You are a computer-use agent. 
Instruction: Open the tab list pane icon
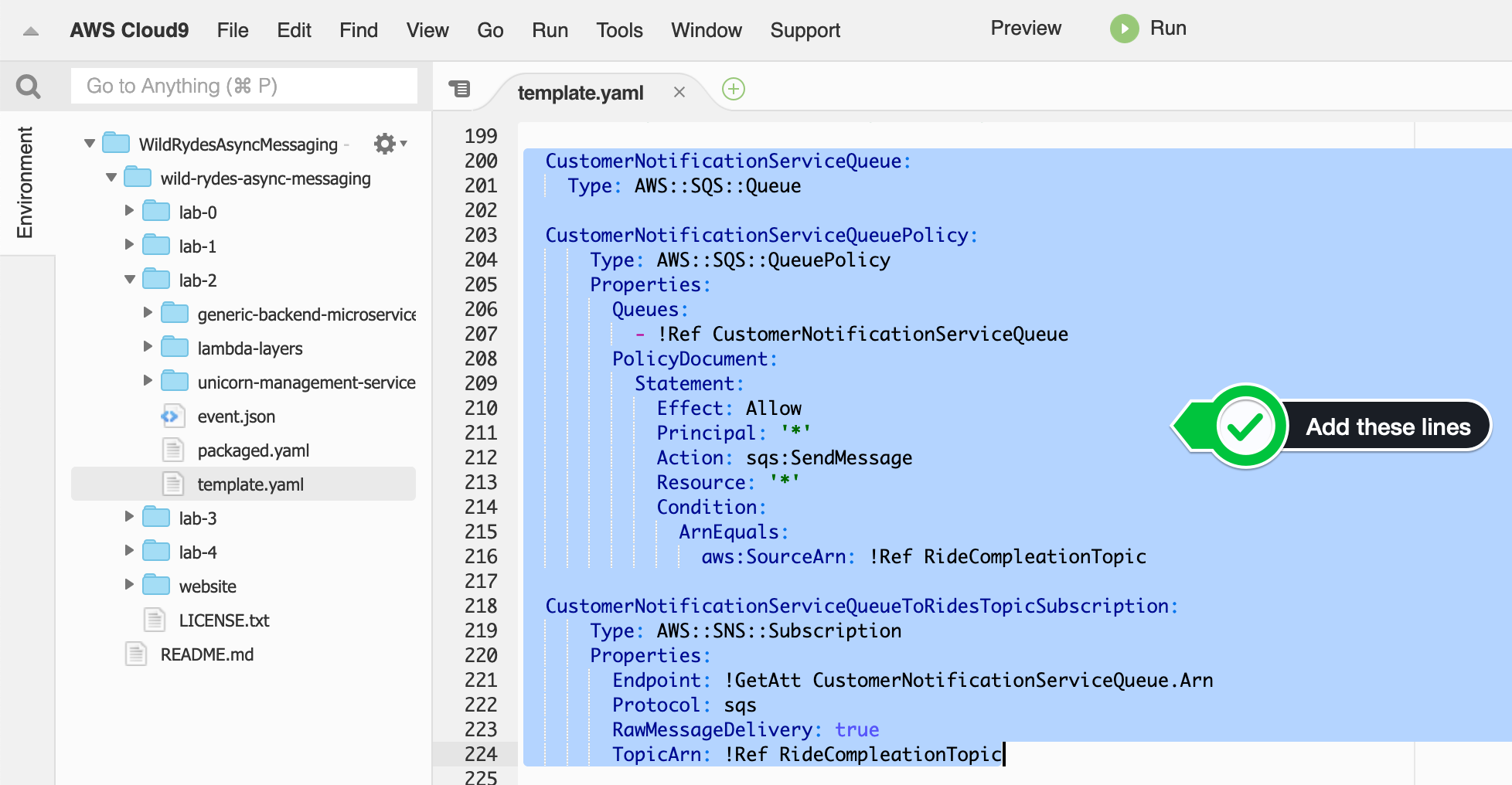point(460,89)
